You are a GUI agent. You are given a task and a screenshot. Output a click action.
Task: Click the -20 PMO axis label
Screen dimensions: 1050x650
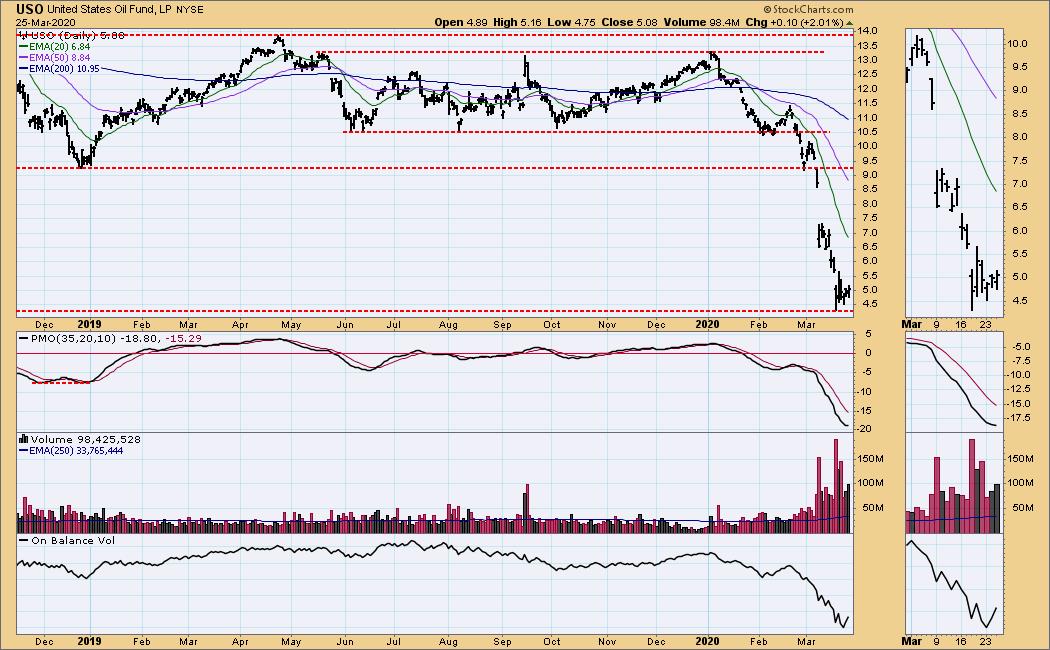(x=865, y=429)
